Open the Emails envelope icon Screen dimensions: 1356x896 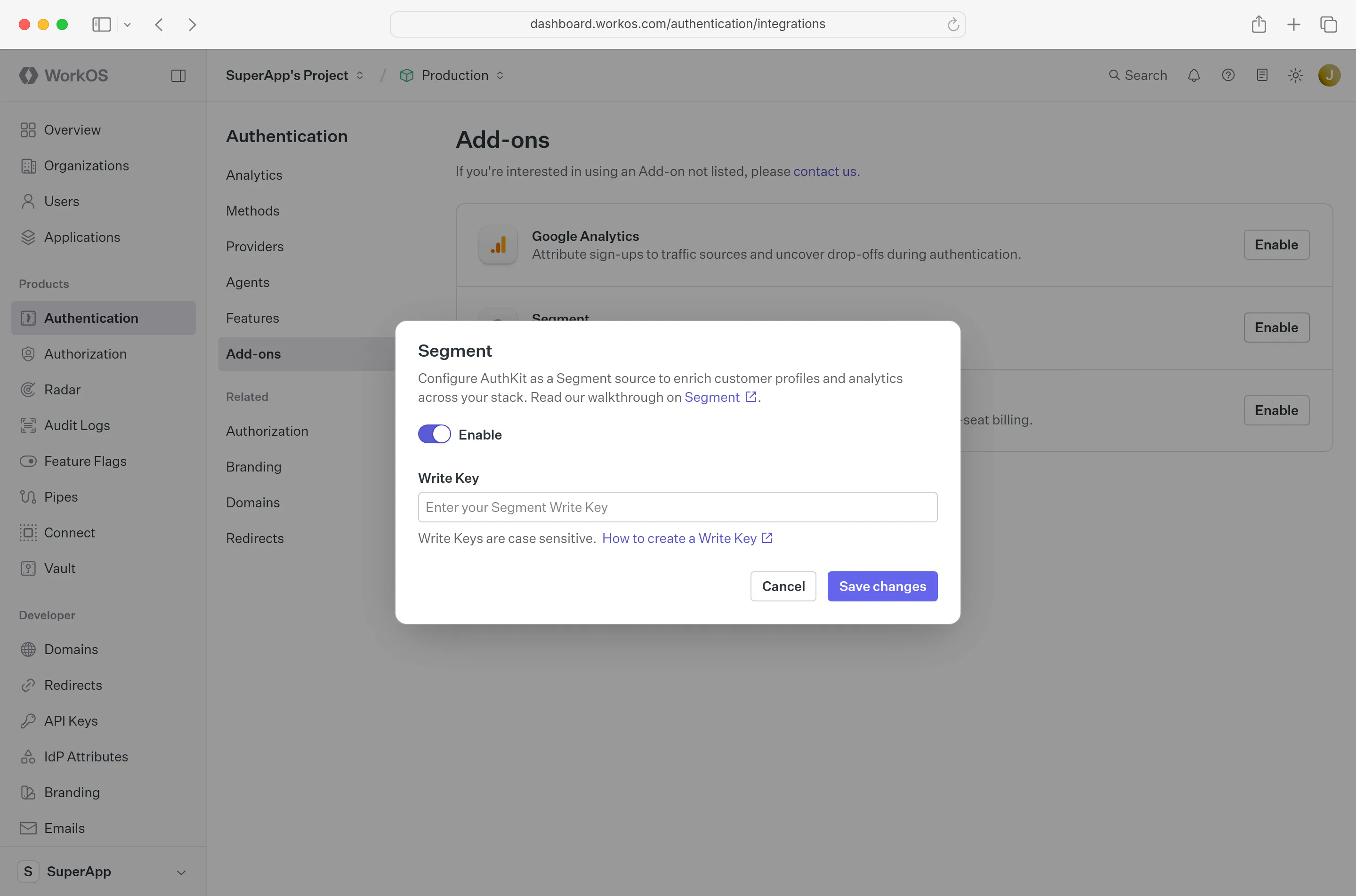pyautogui.click(x=28, y=828)
